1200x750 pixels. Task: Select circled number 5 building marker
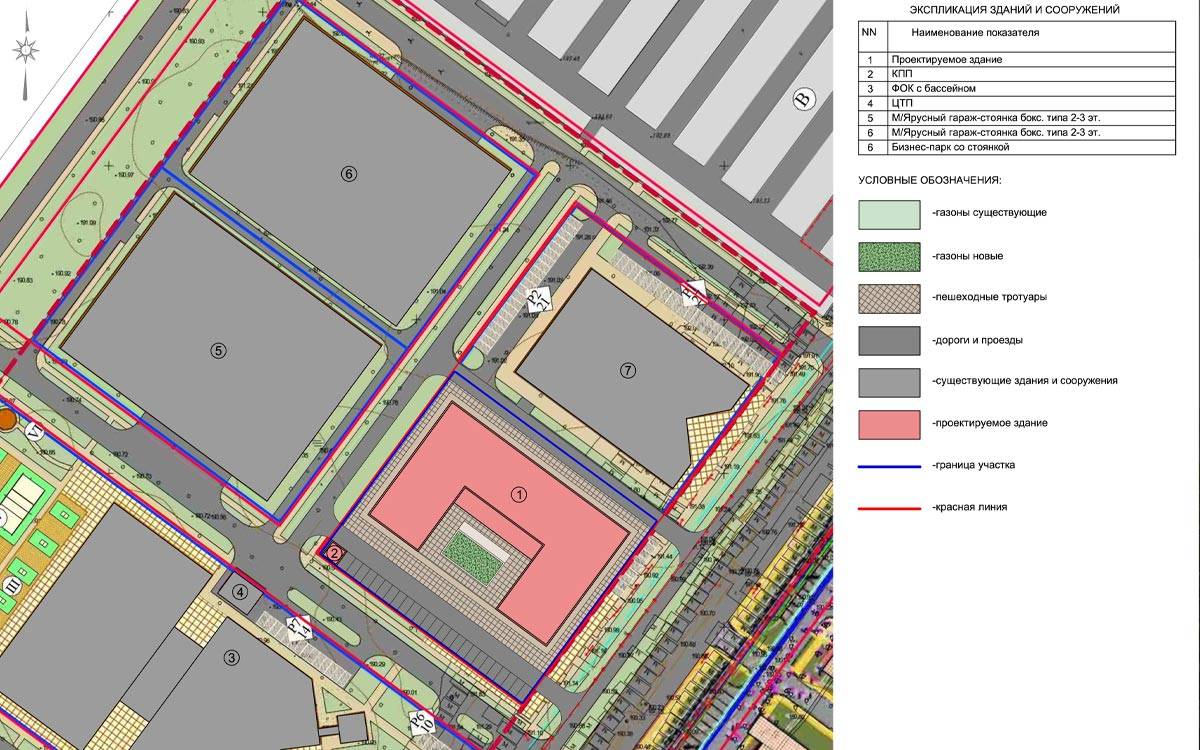point(219,350)
